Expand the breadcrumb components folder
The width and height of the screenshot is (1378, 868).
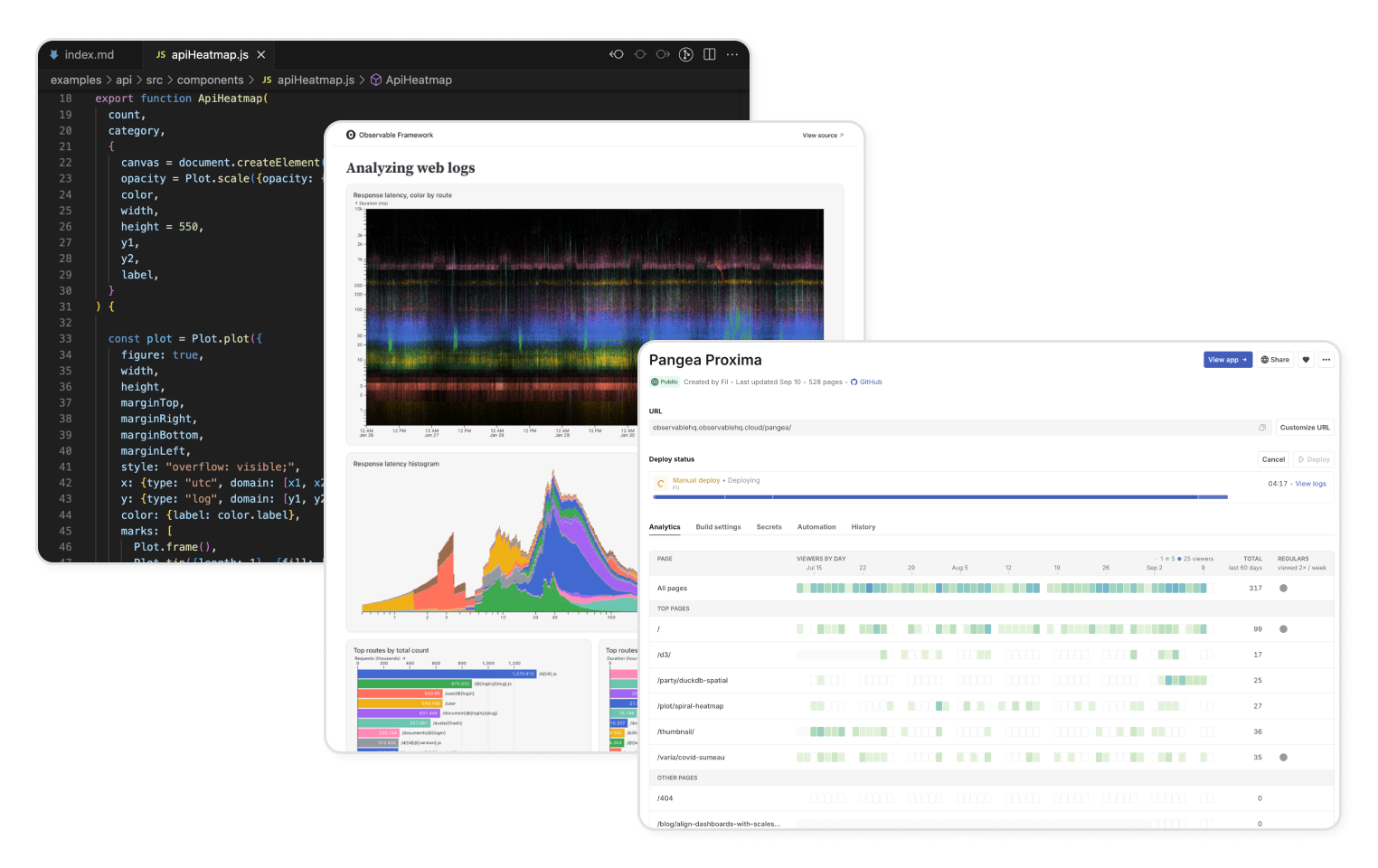(x=211, y=80)
